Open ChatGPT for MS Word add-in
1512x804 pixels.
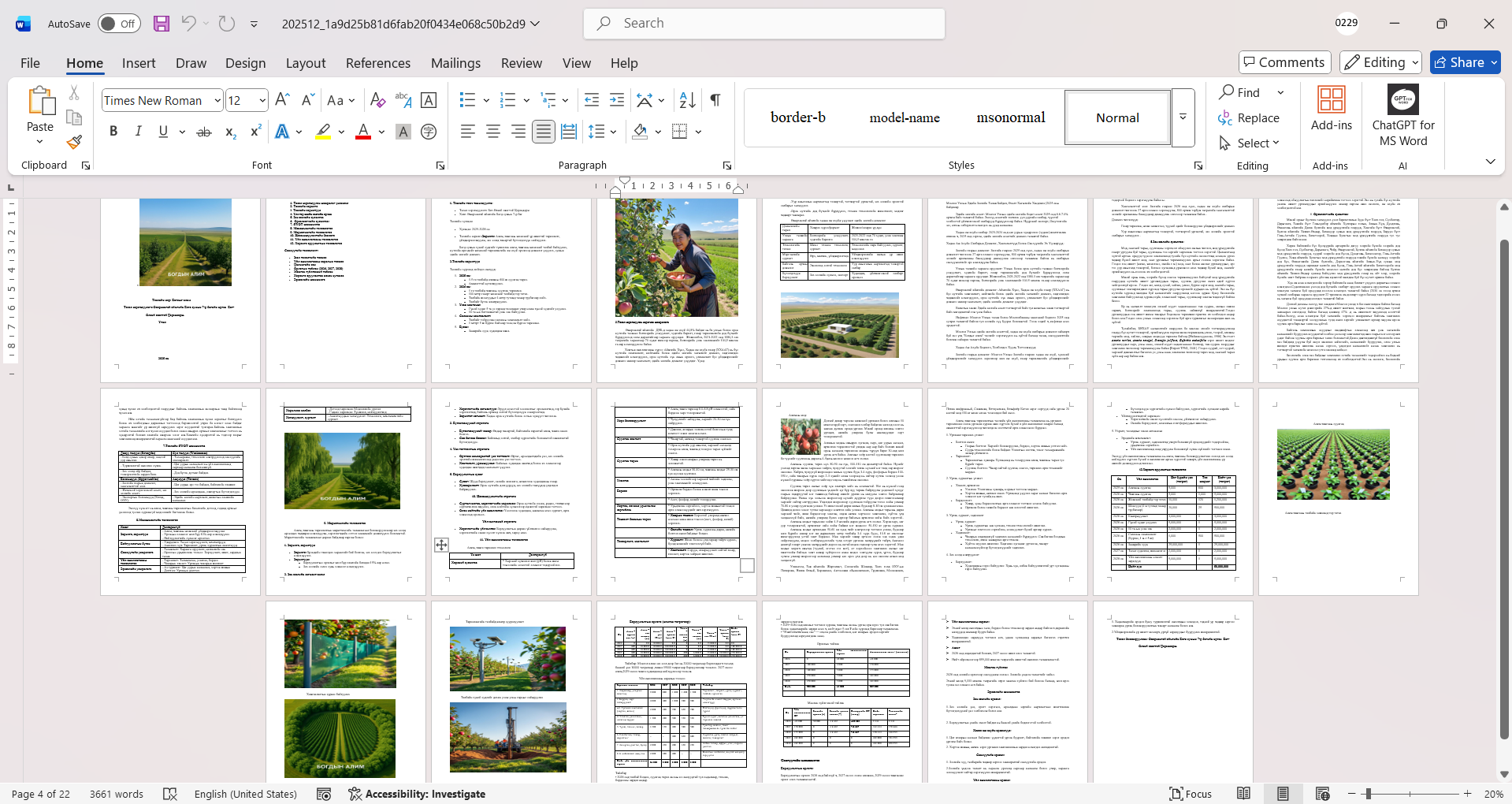pyautogui.click(x=1402, y=117)
